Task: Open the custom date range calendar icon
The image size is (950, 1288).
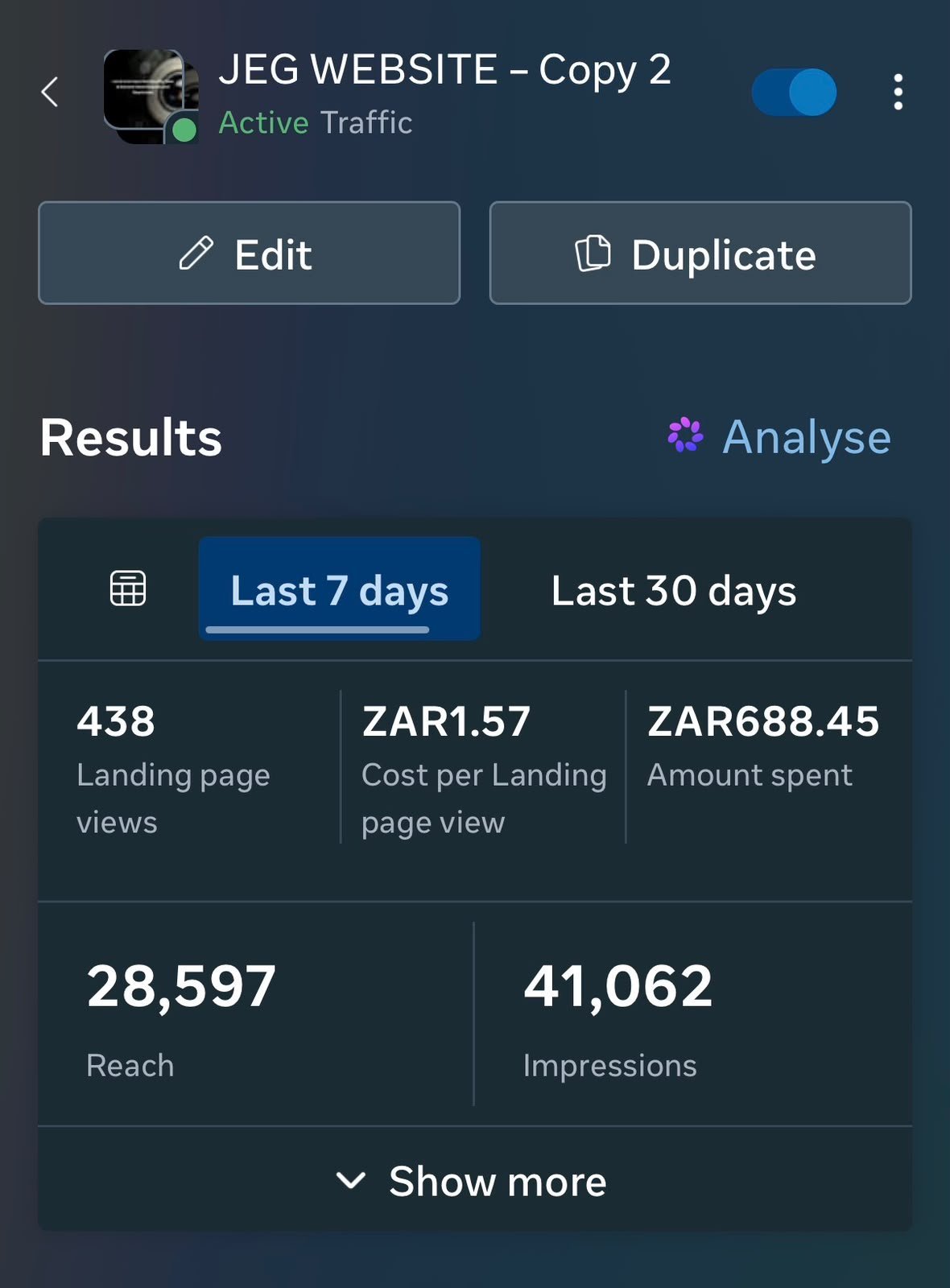Action: coord(128,588)
